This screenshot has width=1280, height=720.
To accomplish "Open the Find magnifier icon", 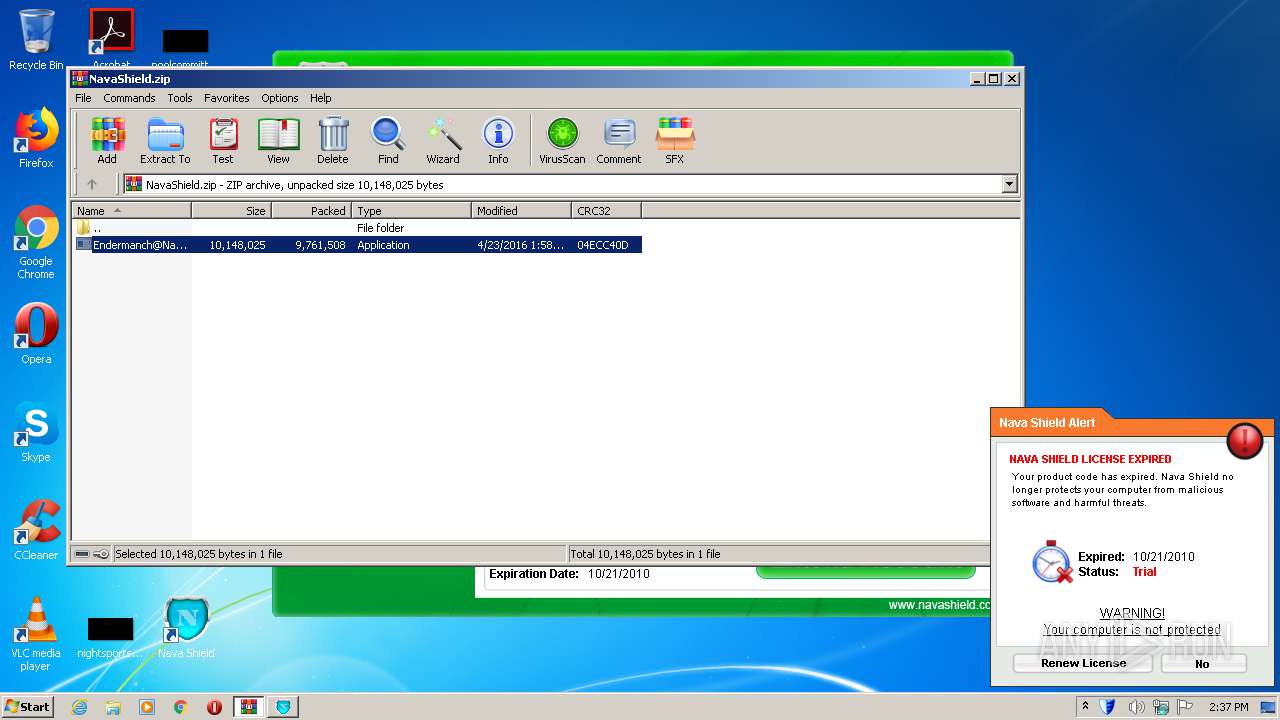I will coord(388,140).
